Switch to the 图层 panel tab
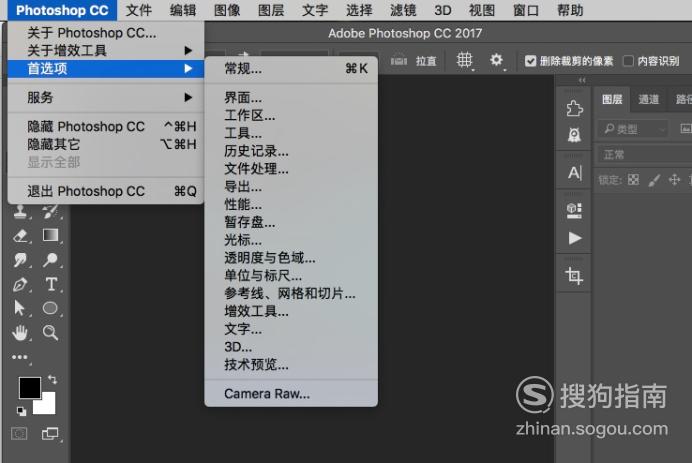Image resolution: width=692 pixels, height=463 pixels. coord(612,99)
